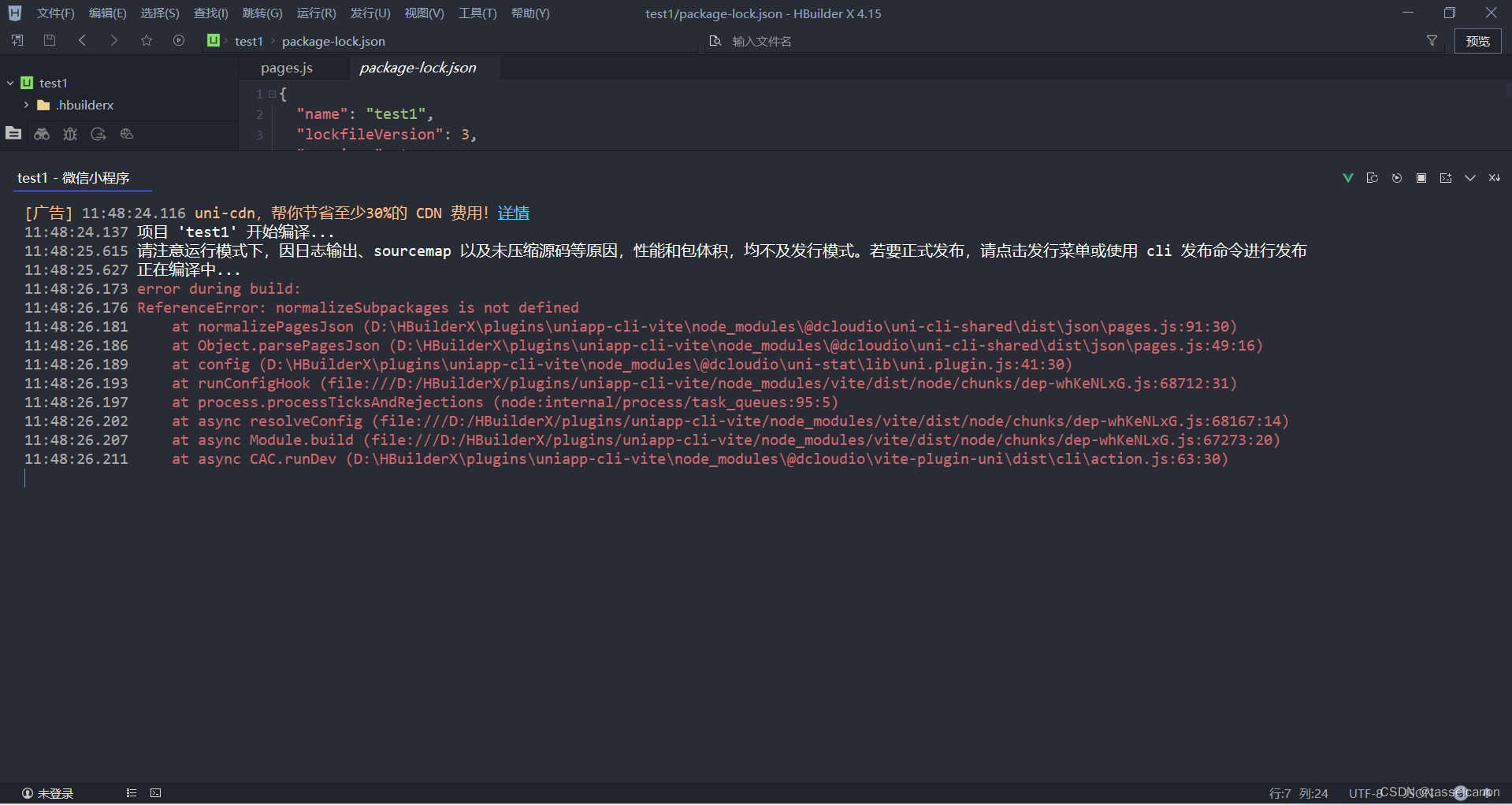Click the HBuilder X logo in title bar
Screen dimensions: 1512x805
pyautogui.click(x=15, y=13)
